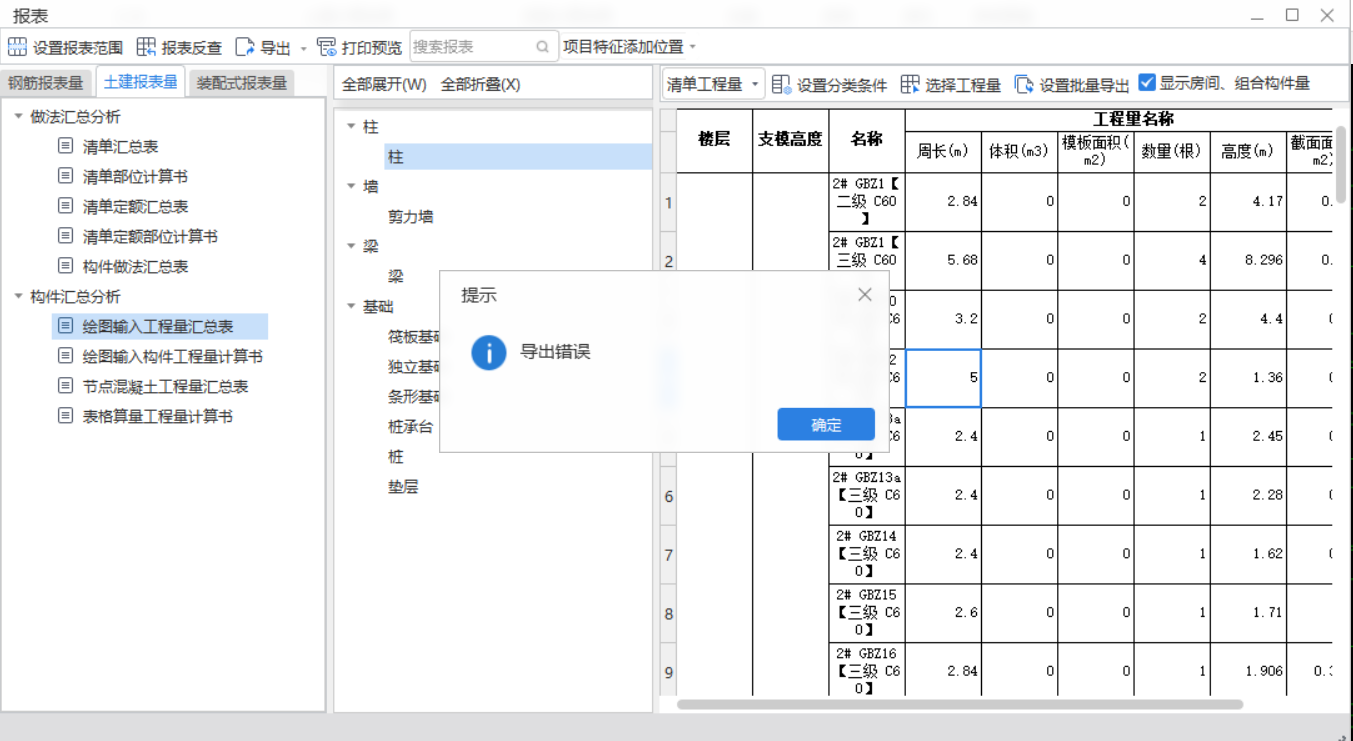This screenshot has width=1353, height=741.
Task: Click the document icon beside 绘图输入工程量汇总表
Action: pos(66,326)
